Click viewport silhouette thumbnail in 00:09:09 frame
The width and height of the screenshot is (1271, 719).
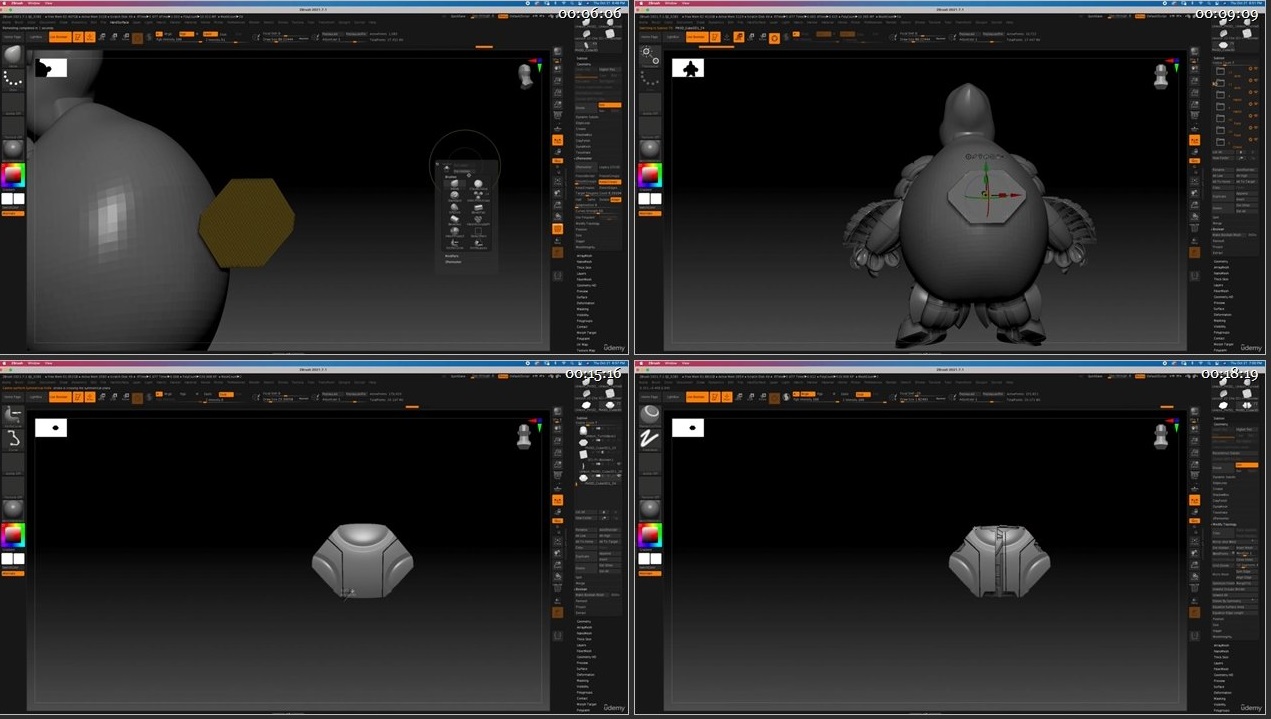pyautogui.click(x=687, y=68)
